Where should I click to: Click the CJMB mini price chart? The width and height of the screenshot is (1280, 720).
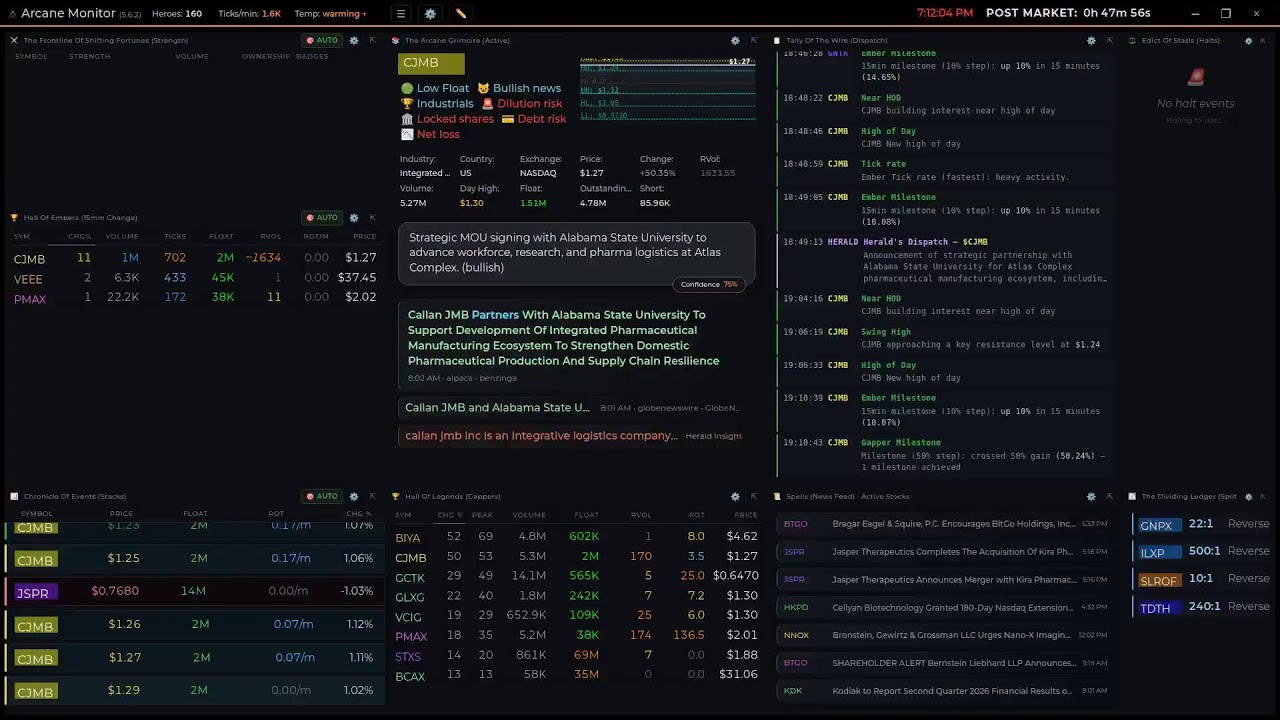click(667, 88)
